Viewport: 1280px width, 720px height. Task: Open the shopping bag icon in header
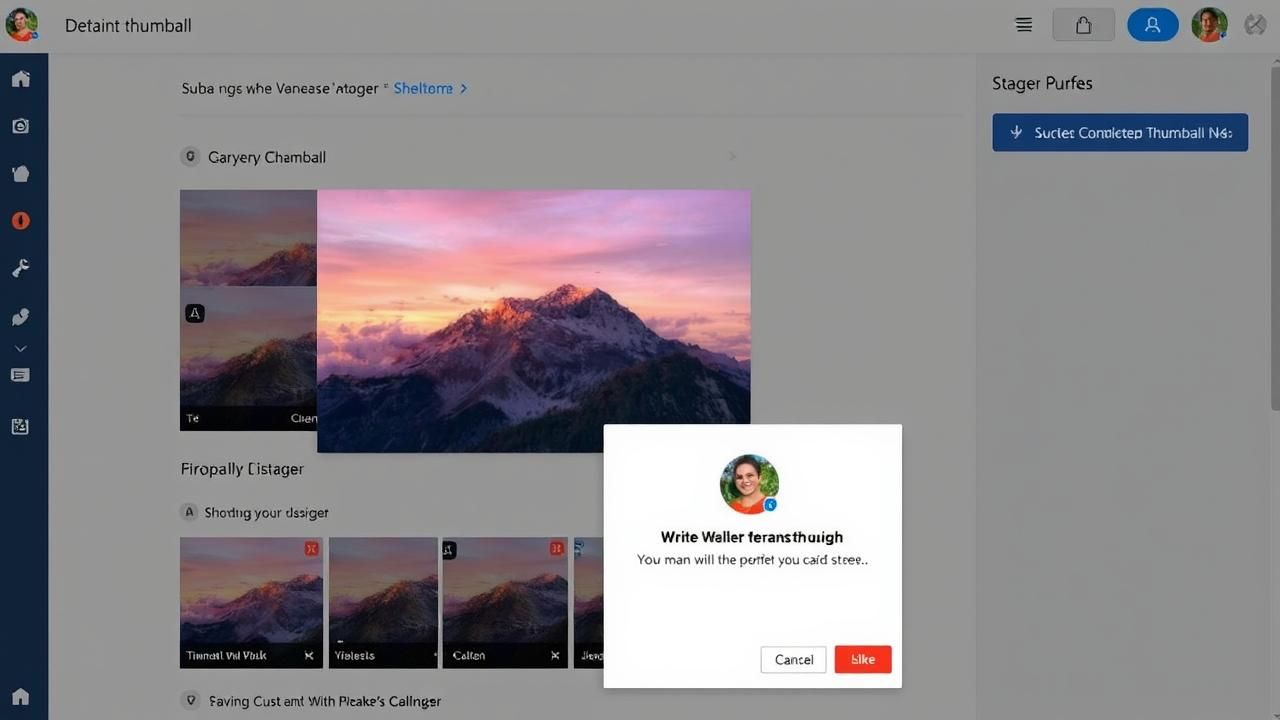click(1083, 26)
